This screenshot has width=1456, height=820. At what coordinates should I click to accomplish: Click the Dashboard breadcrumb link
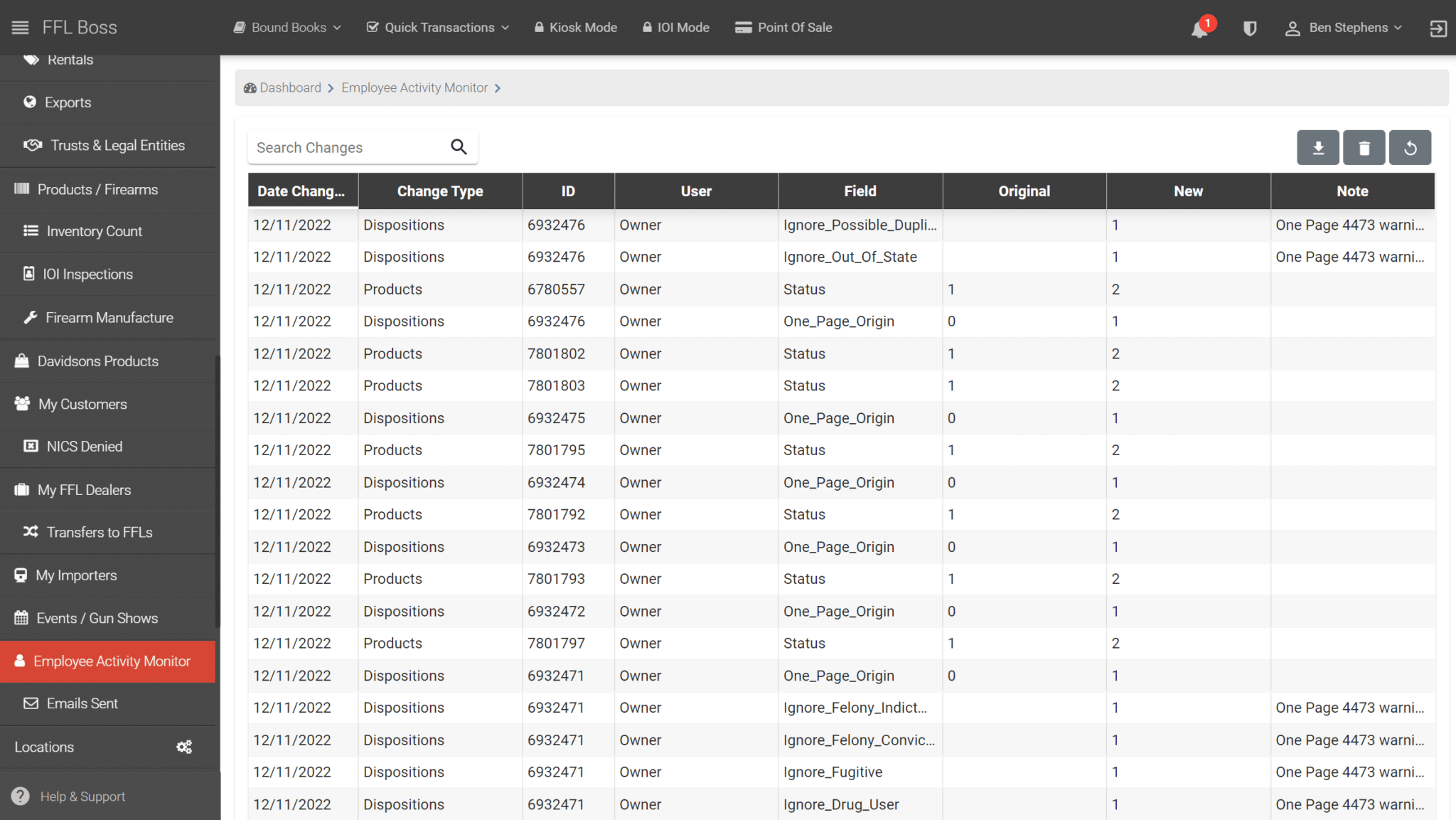coord(290,87)
